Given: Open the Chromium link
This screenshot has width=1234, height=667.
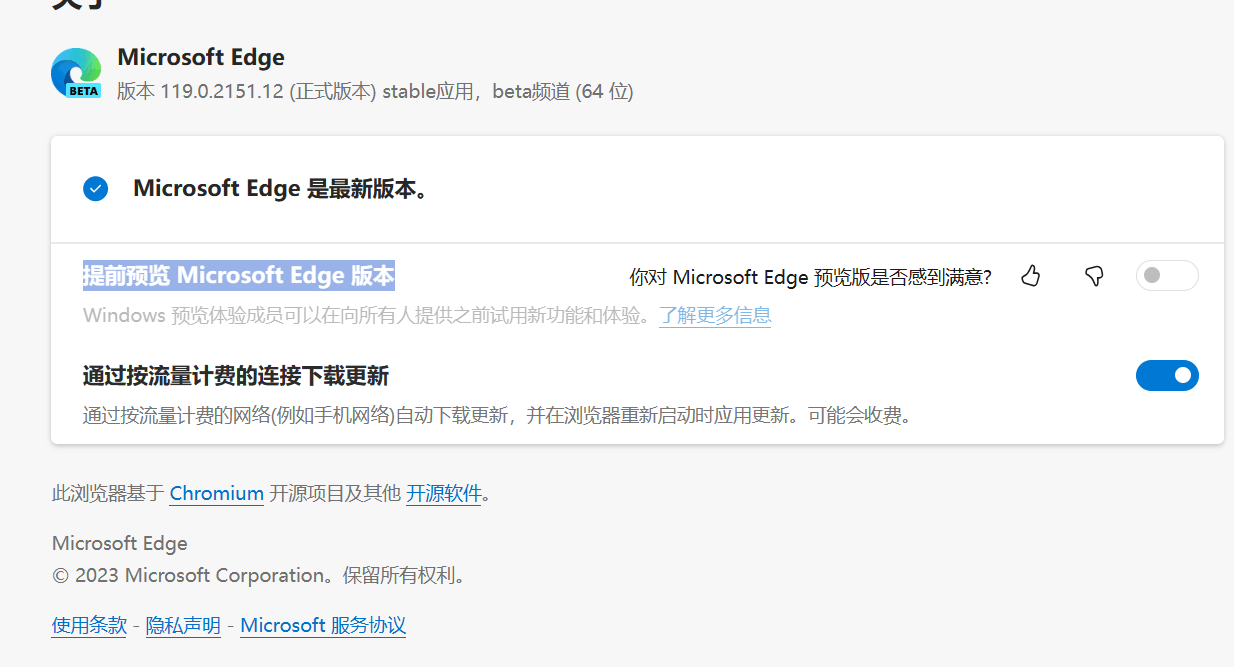Looking at the screenshot, I should [x=217, y=493].
